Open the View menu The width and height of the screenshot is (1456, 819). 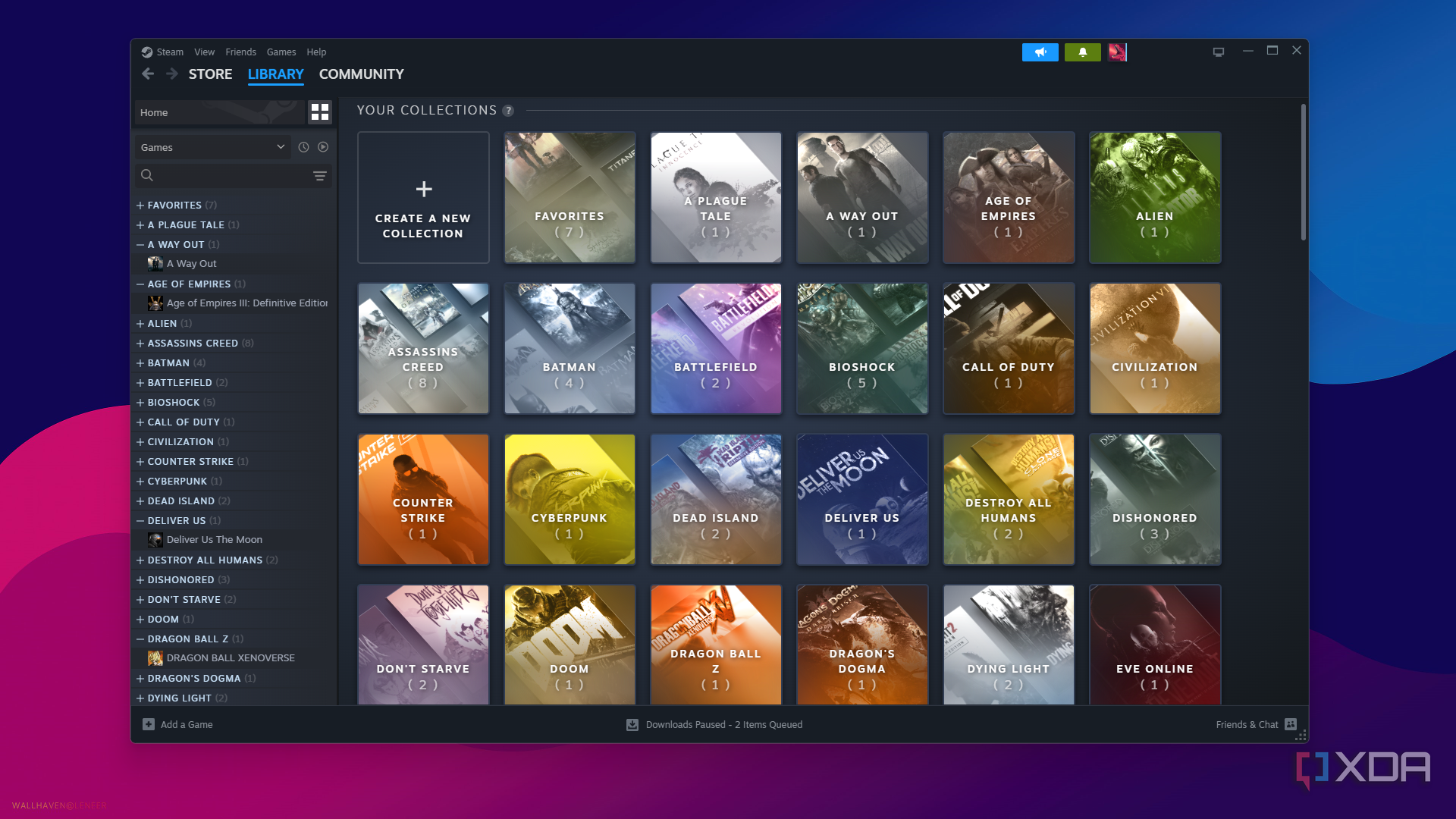pyautogui.click(x=204, y=52)
